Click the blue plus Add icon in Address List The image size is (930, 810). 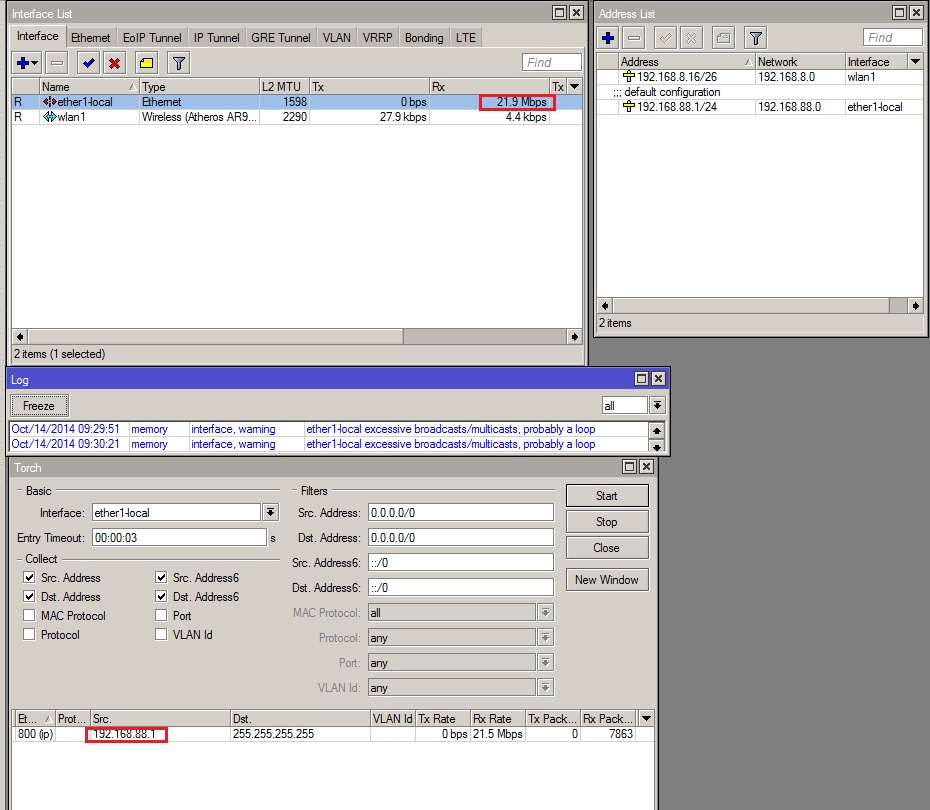point(608,39)
